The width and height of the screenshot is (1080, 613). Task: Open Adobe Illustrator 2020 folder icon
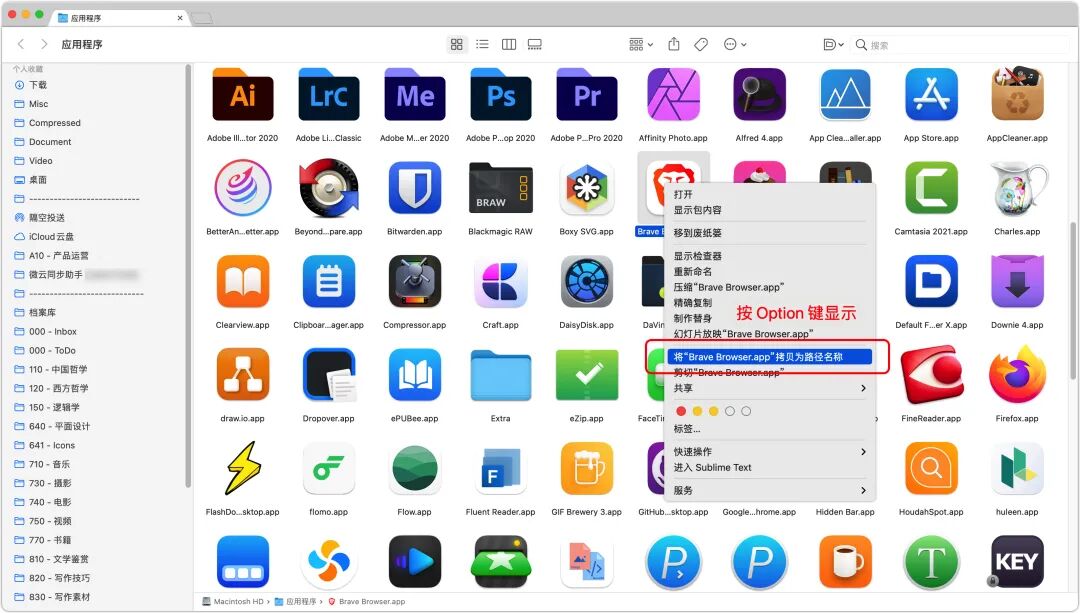242,95
